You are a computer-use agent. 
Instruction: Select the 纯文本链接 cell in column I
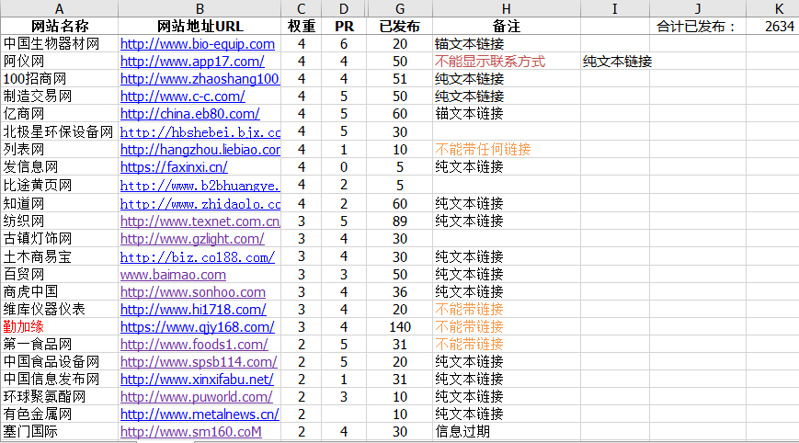tap(615, 61)
